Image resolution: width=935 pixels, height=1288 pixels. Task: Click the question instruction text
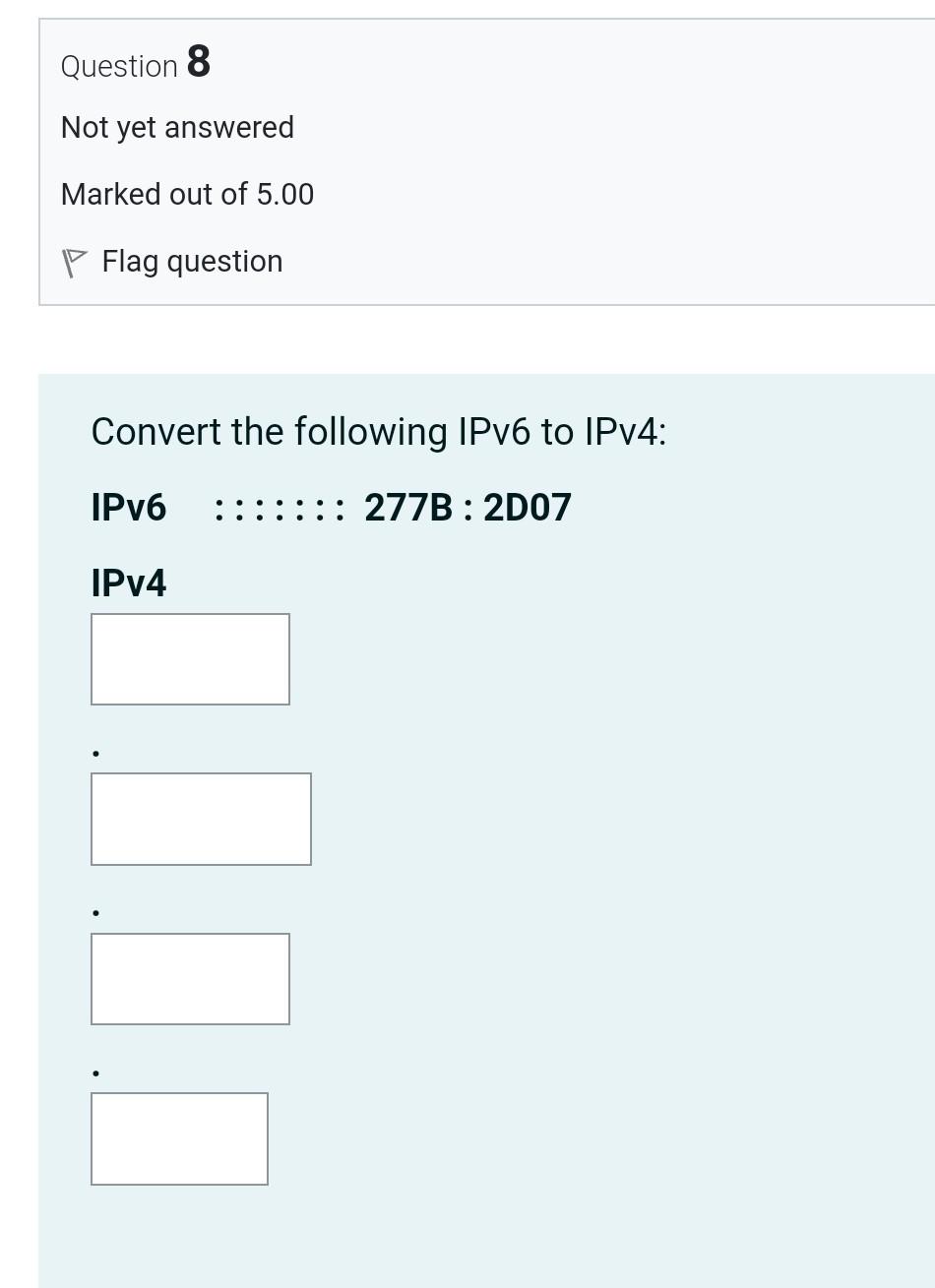click(378, 431)
